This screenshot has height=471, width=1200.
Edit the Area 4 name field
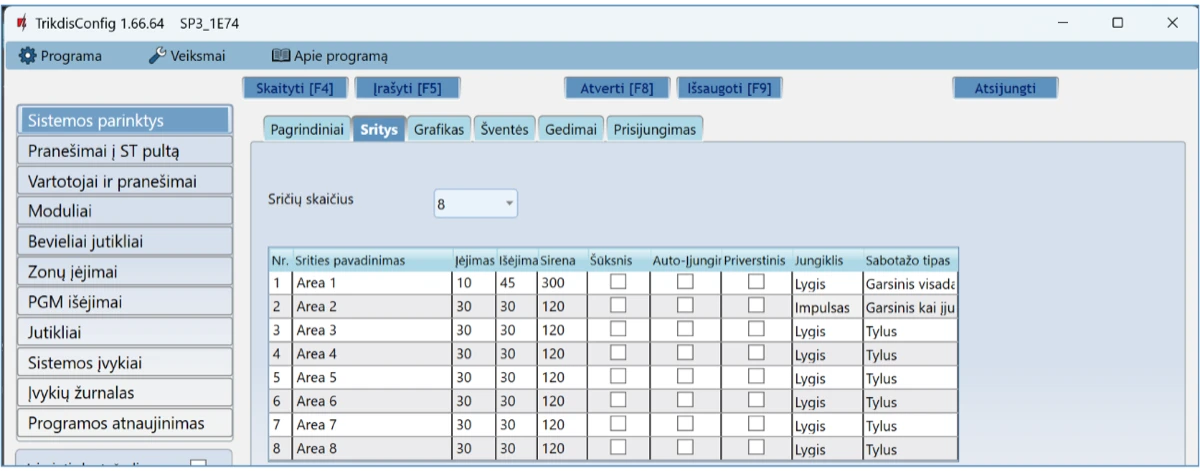[x=370, y=354]
